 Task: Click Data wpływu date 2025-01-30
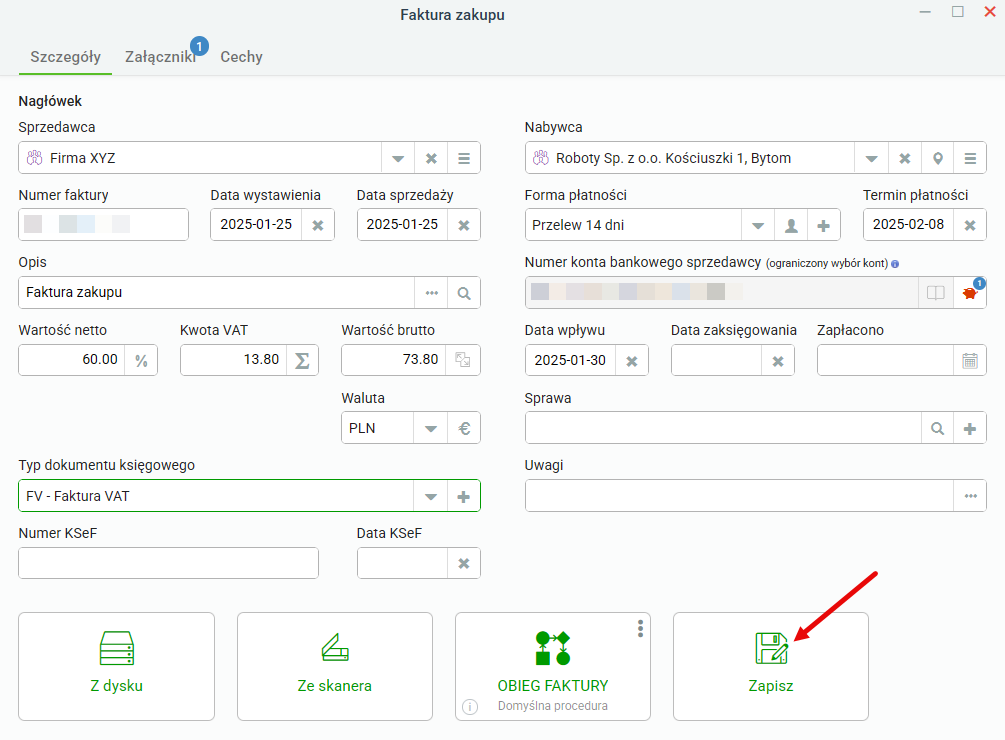coord(570,361)
